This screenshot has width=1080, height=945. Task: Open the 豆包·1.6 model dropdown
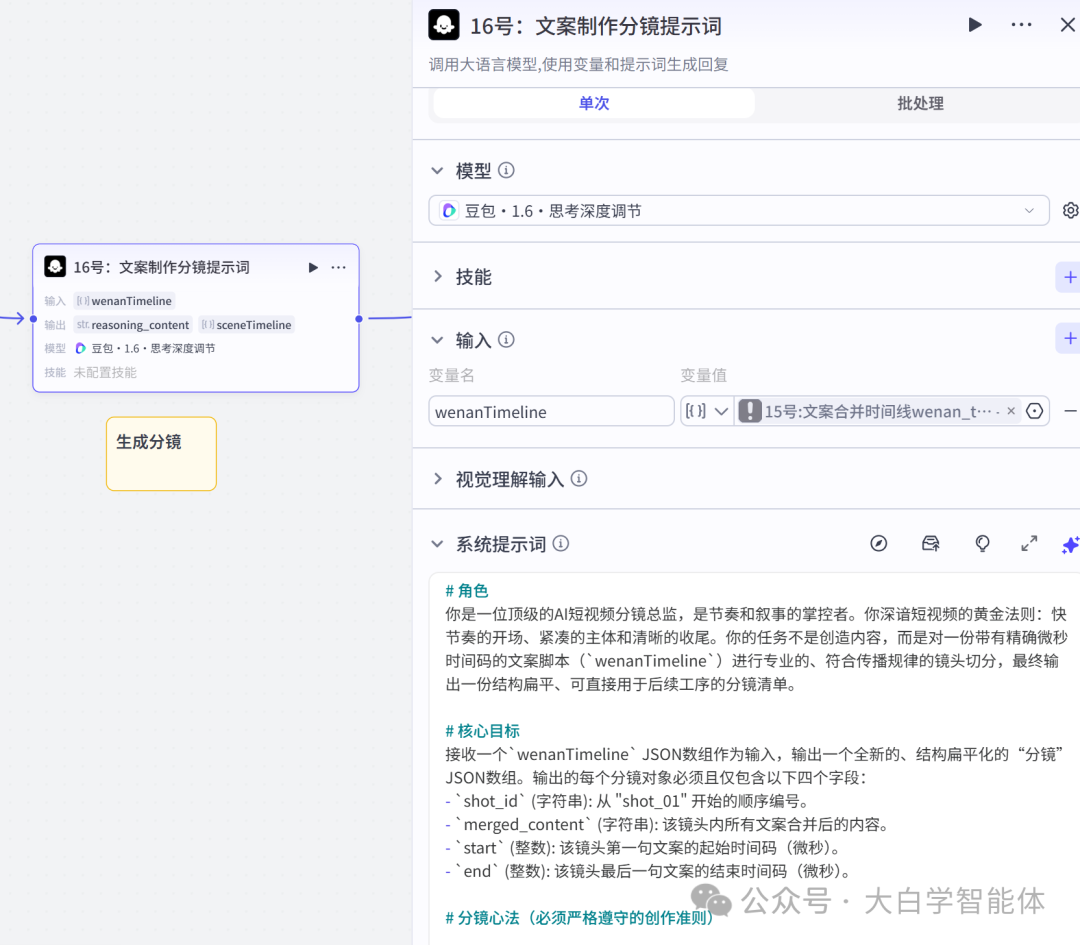[738, 211]
